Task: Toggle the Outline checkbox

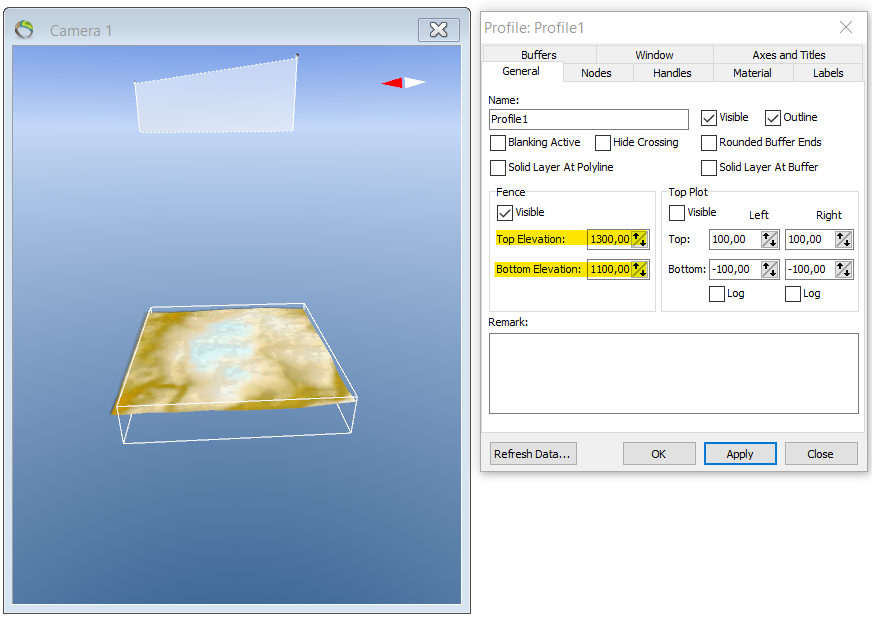Action: [772, 118]
